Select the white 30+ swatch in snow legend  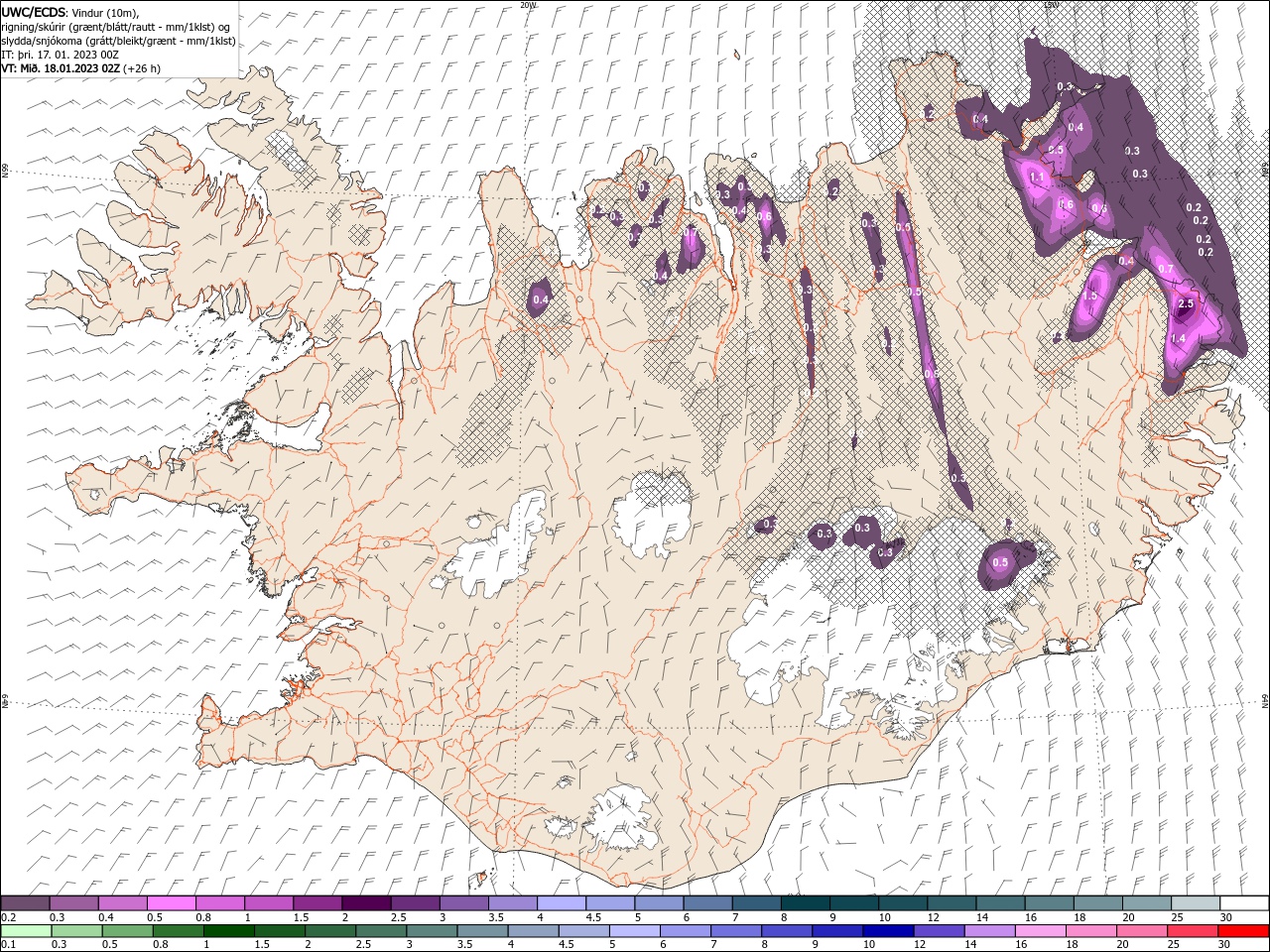[x=1243, y=903]
